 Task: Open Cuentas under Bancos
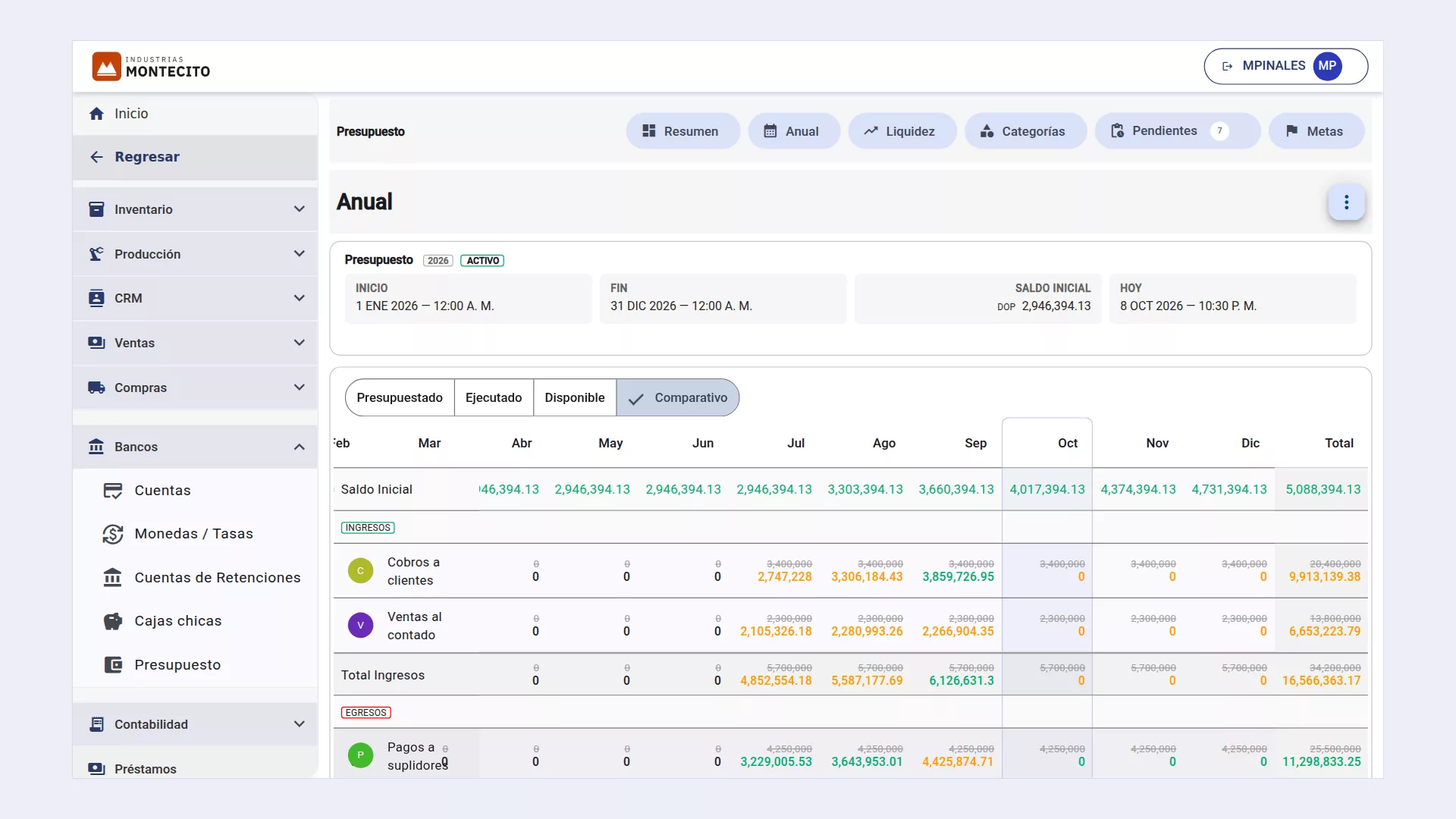click(195, 491)
